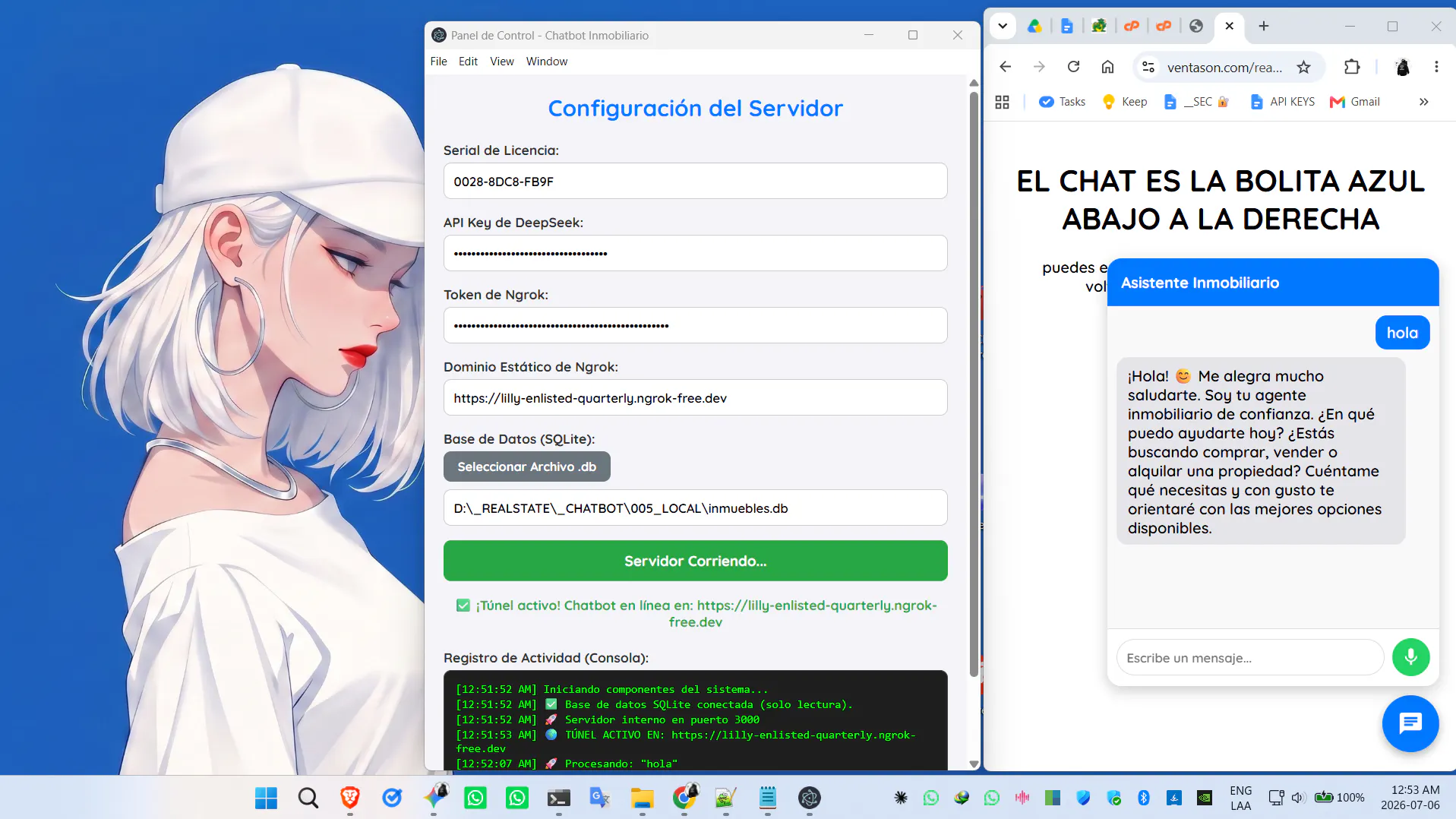Click the ventason.com address bar
Screen dimensions: 1456x819
tap(1224, 67)
